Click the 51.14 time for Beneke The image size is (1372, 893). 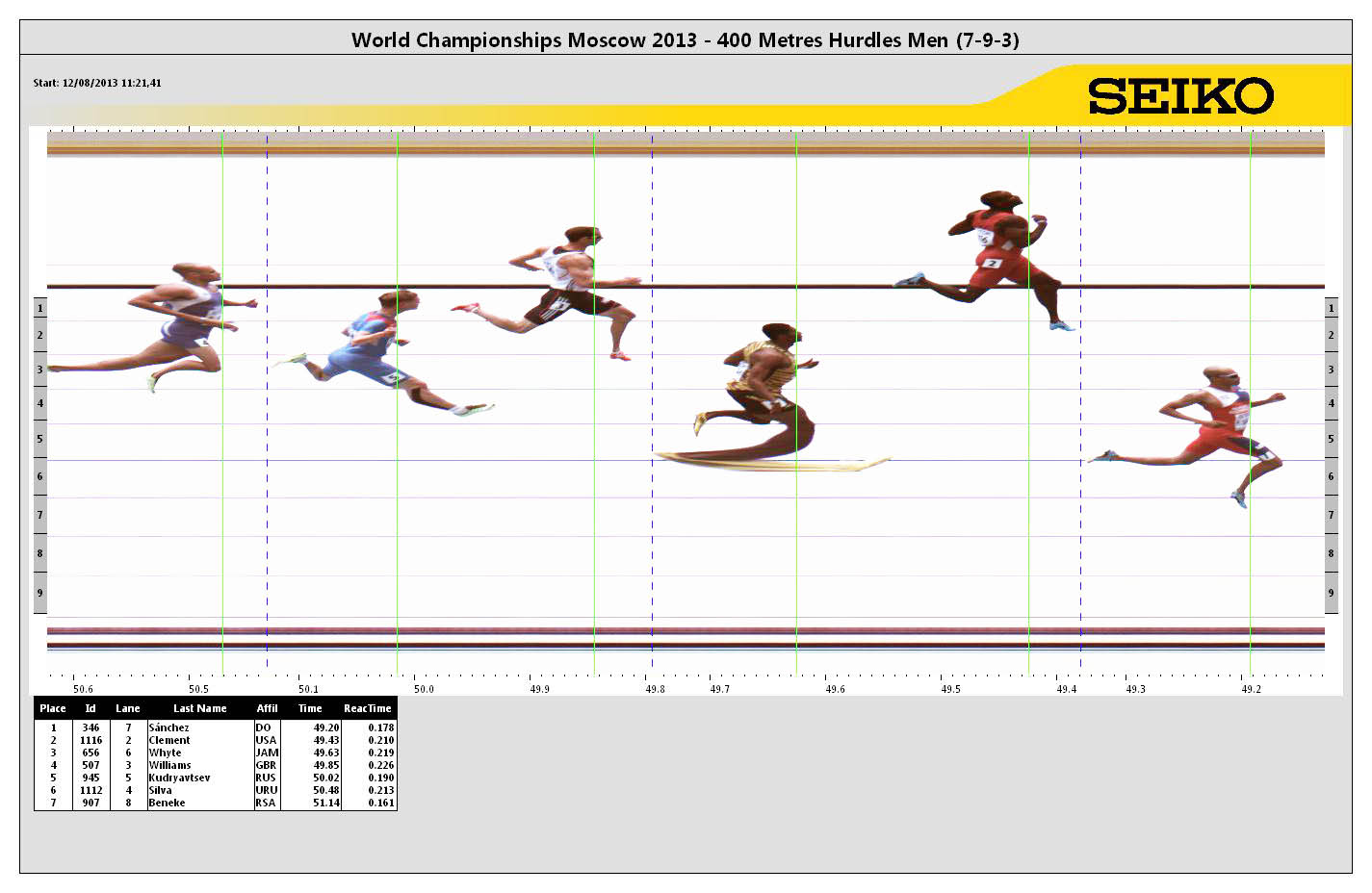[x=326, y=803]
